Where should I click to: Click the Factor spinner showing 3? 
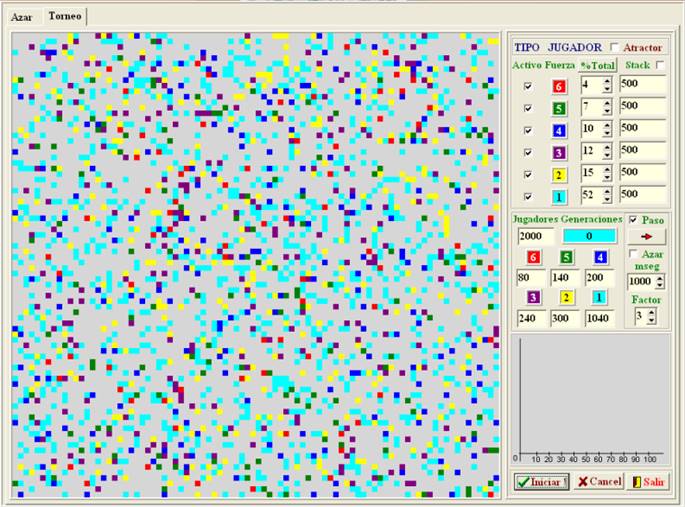click(644, 316)
